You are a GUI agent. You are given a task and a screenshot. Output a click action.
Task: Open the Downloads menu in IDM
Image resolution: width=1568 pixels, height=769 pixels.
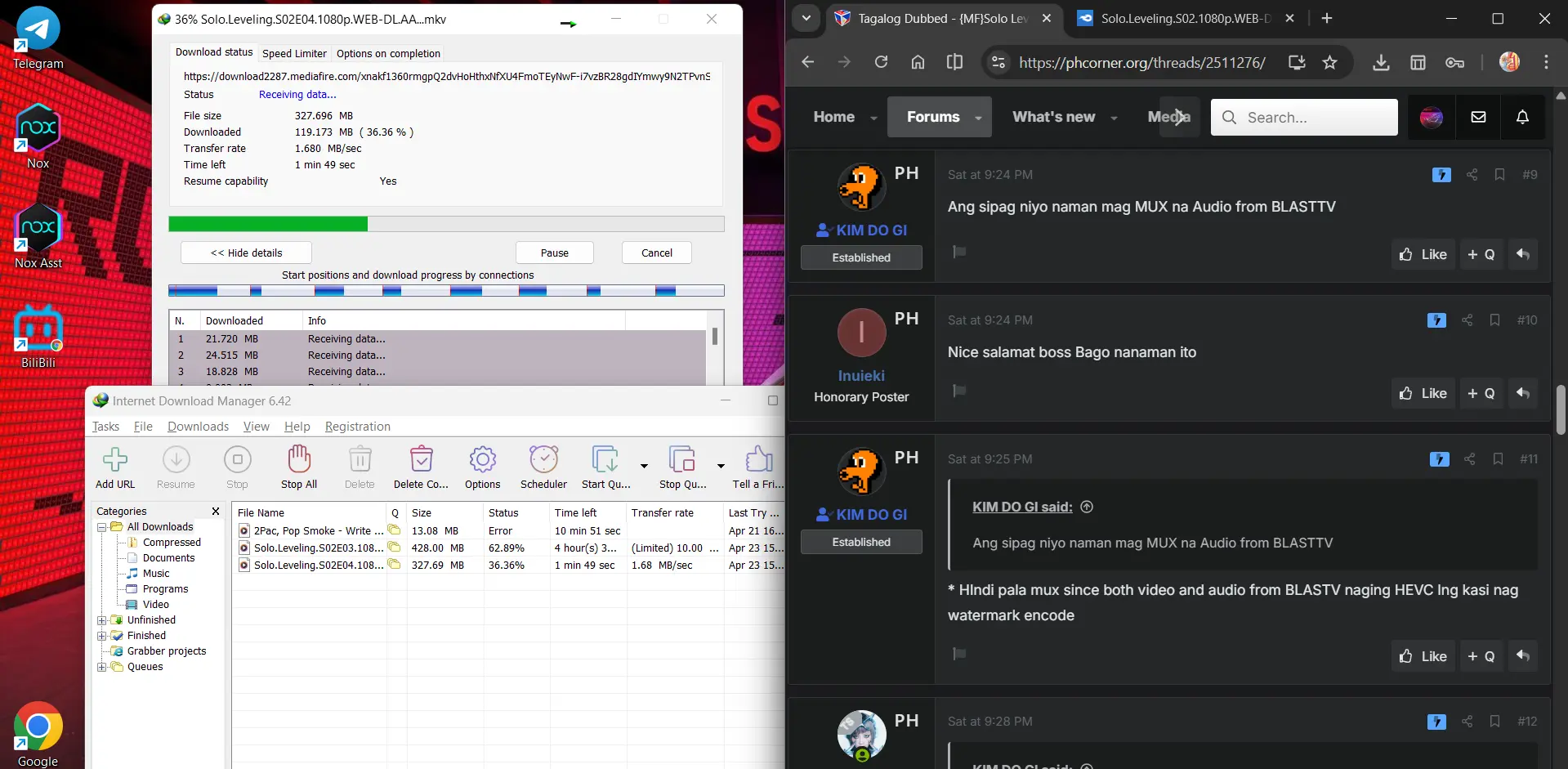[x=198, y=427]
